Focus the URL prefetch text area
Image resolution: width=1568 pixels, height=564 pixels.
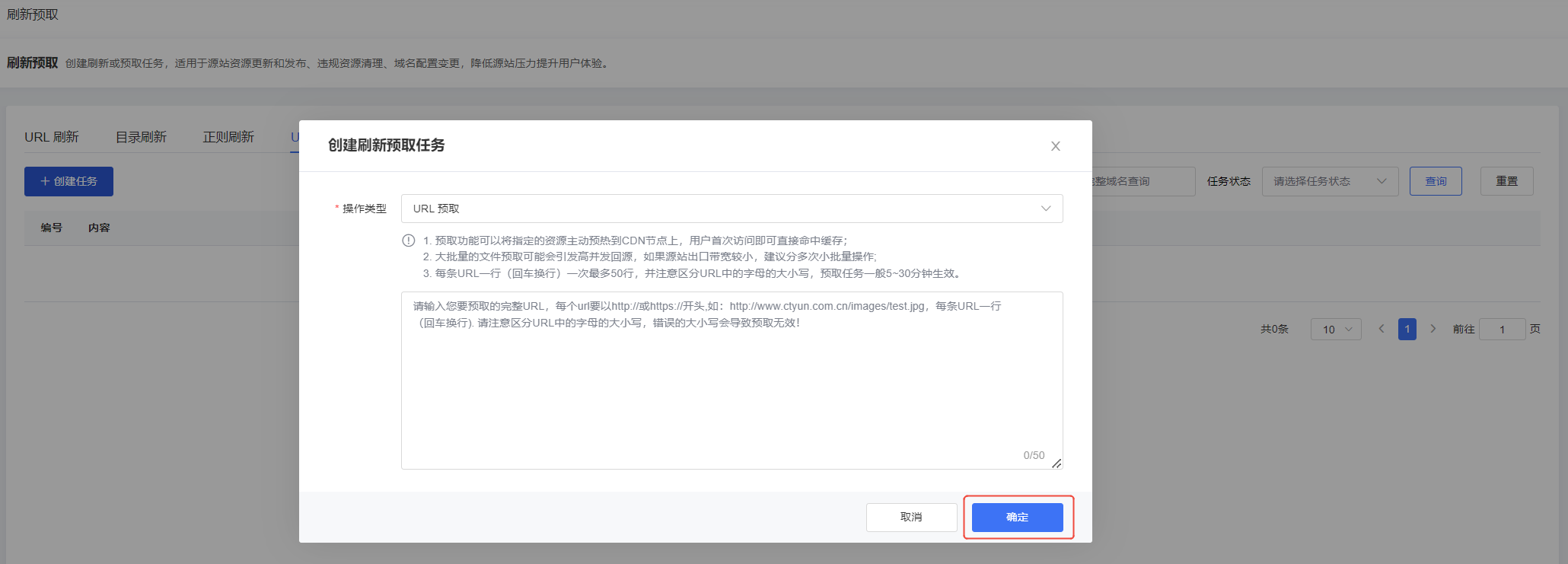pos(731,381)
